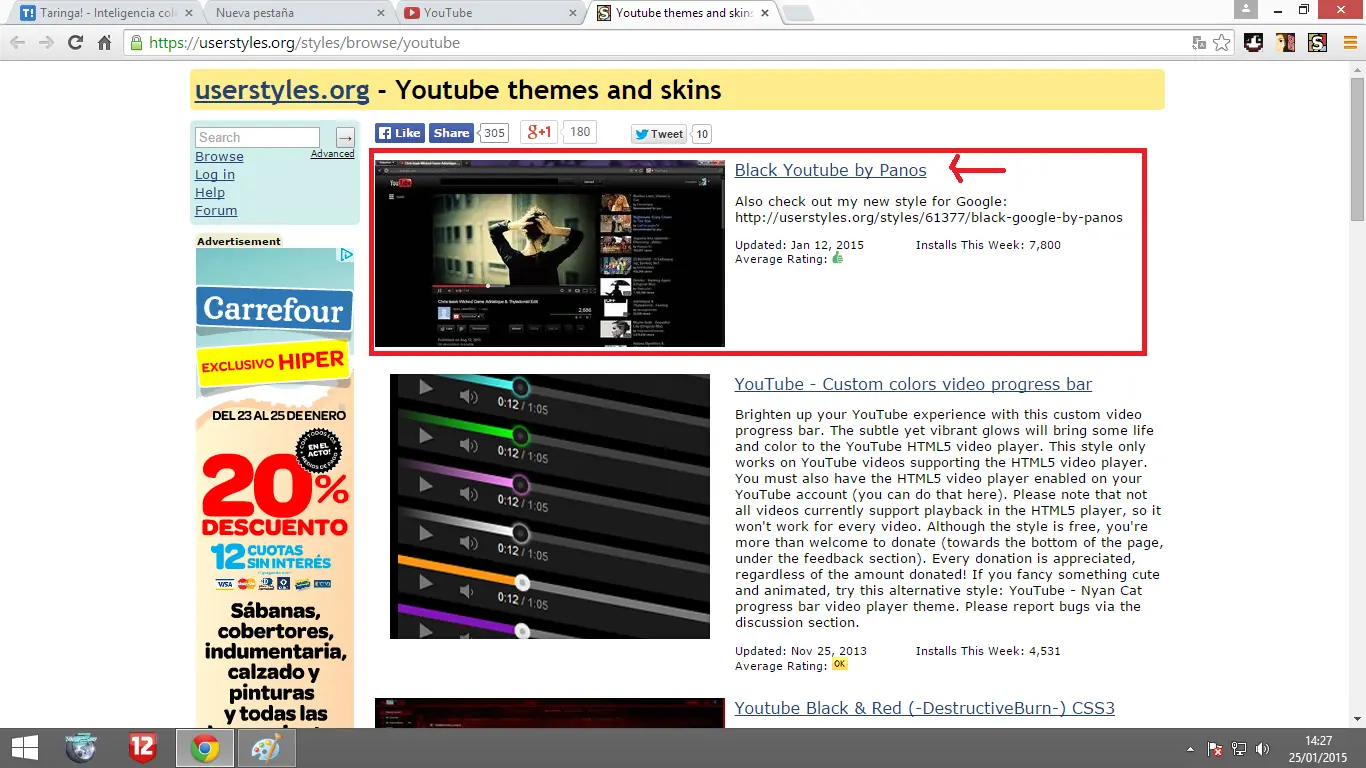Image resolution: width=1366 pixels, height=768 pixels.
Task: Click the yellow OK rating icon
Action: (x=839, y=664)
